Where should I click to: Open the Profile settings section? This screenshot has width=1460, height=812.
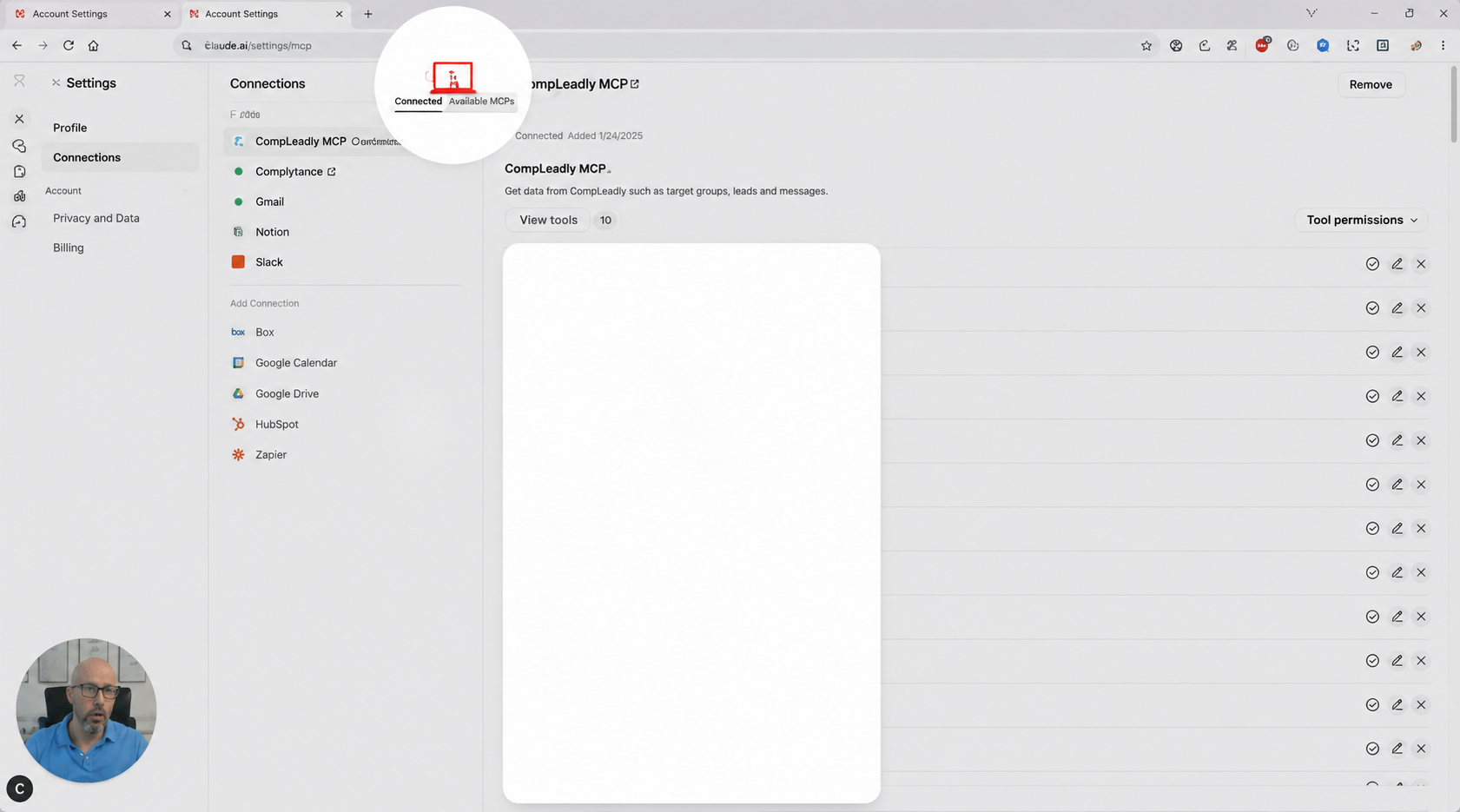click(69, 128)
